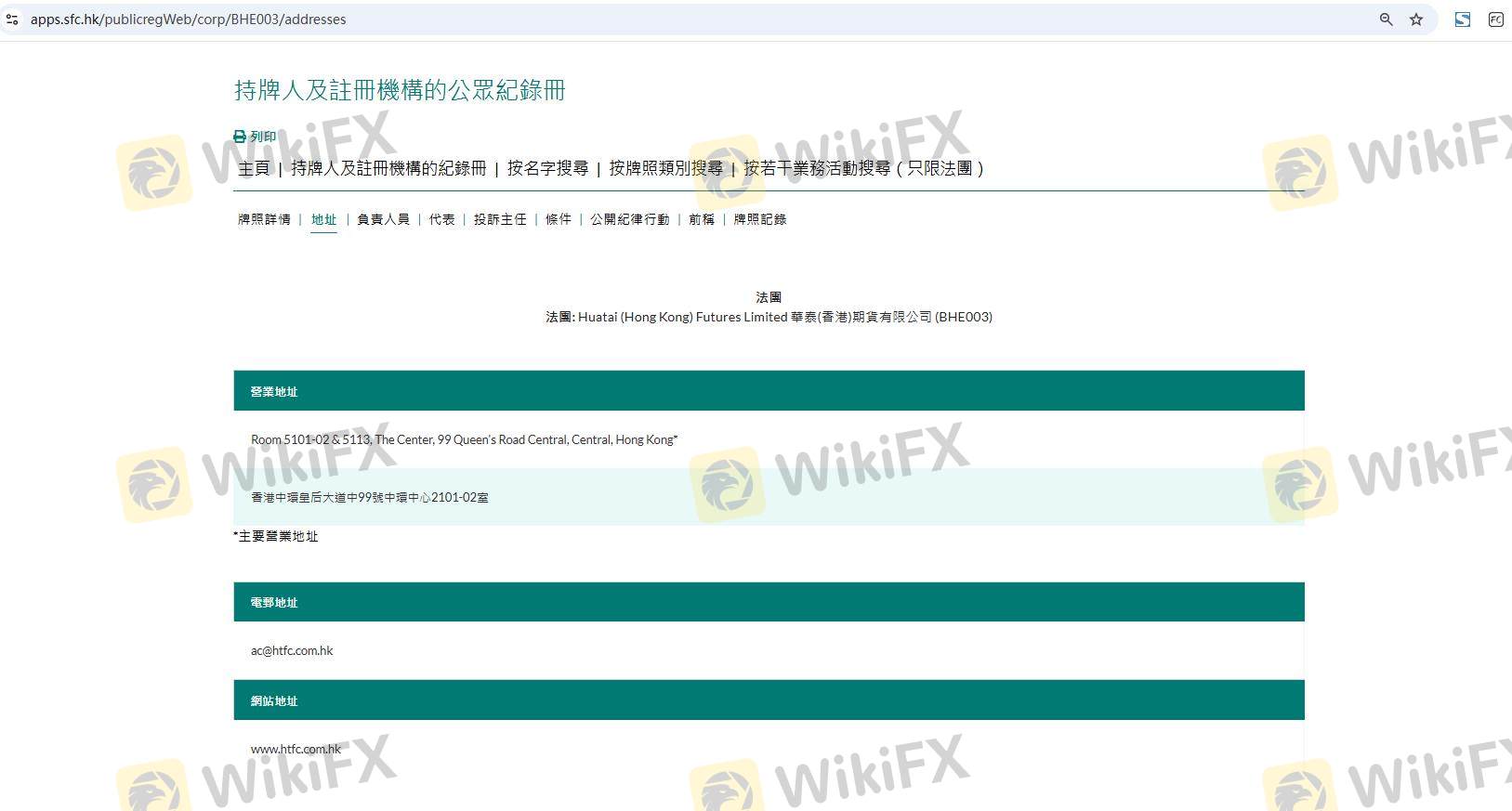Viewport: 1512px width, 811px height.
Task: Open the blue S browser extension icon
Action: 1463,20
